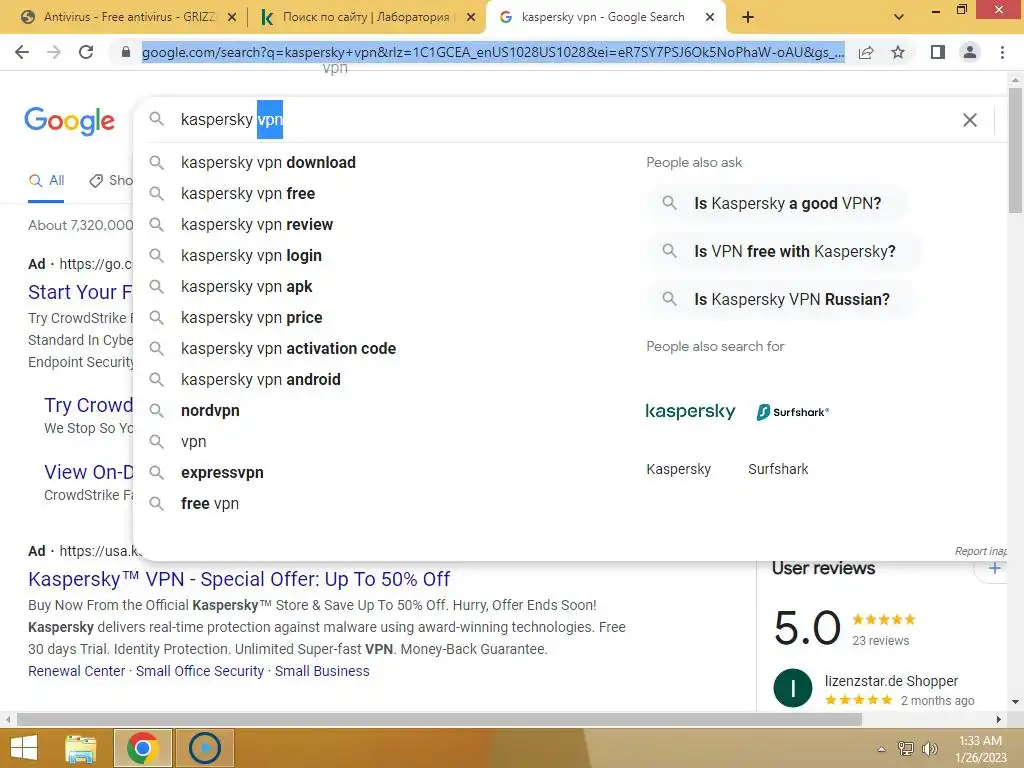Choose suggestion kaspersky vpn login
This screenshot has height=768, width=1024.
point(251,255)
